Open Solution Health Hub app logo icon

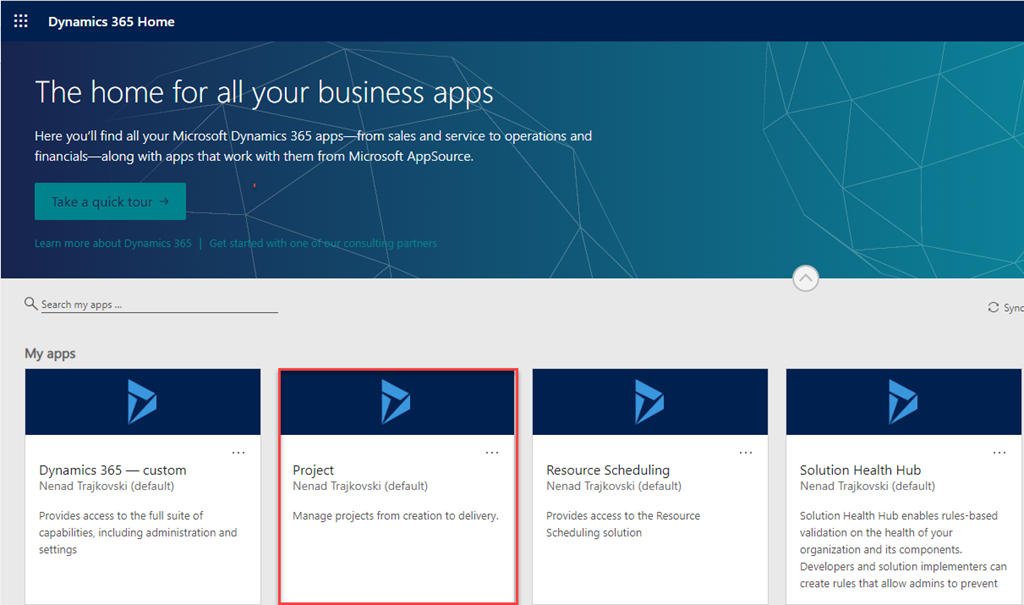(904, 402)
